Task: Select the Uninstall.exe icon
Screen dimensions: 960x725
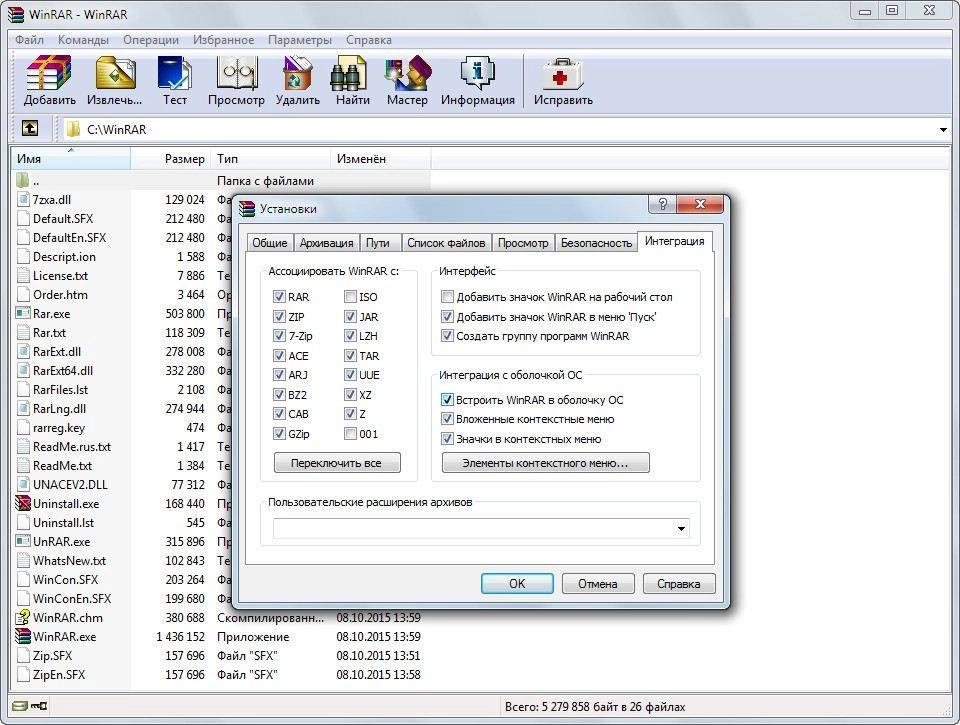Action: coord(23,503)
